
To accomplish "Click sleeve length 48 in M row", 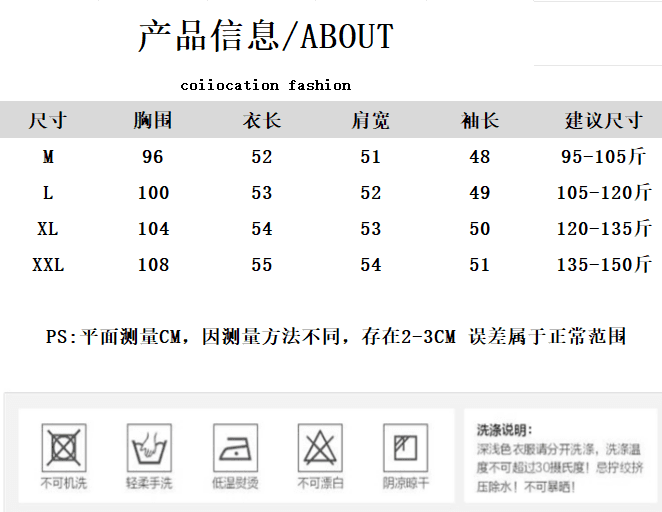I will pyautogui.click(x=480, y=157).
